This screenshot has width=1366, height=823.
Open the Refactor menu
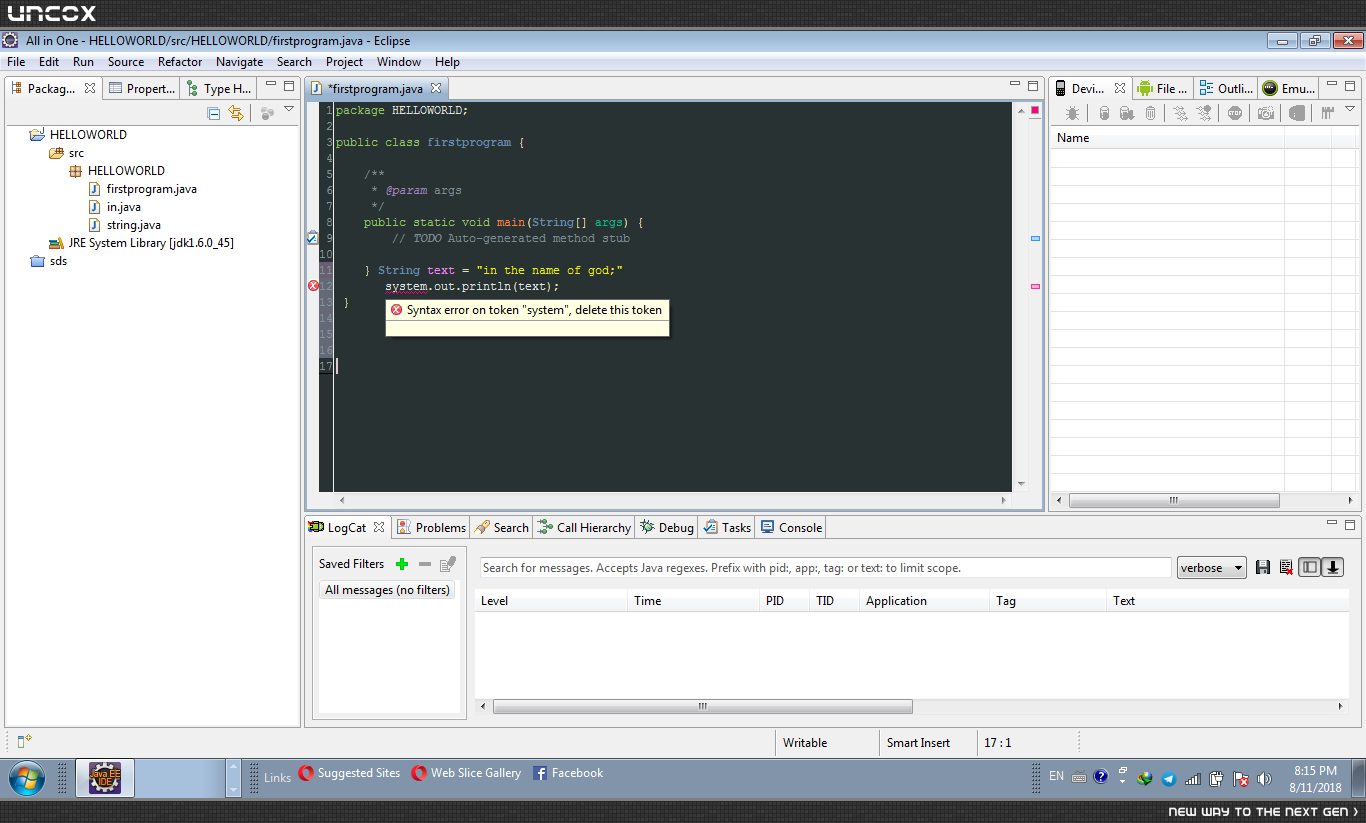(180, 61)
